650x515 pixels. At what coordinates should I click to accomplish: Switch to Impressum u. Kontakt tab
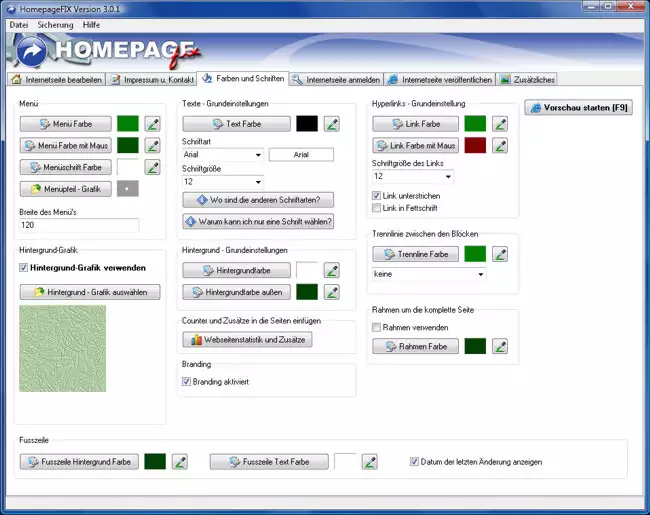coord(153,80)
